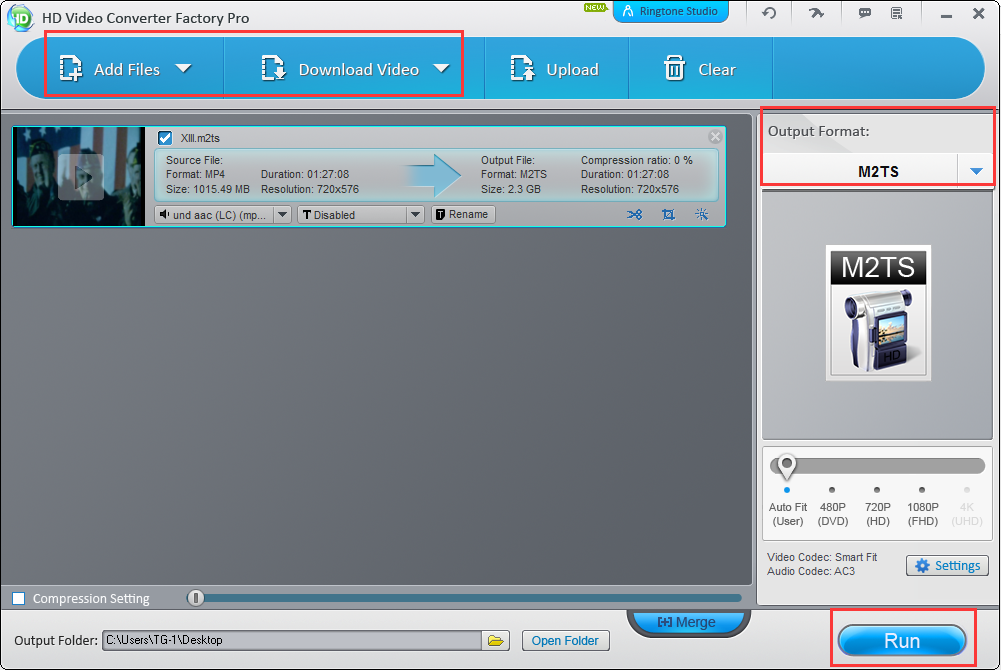Image resolution: width=1001 pixels, height=670 pixels.
Task: Click the Open Folder button
Action: tap(566, 640)
